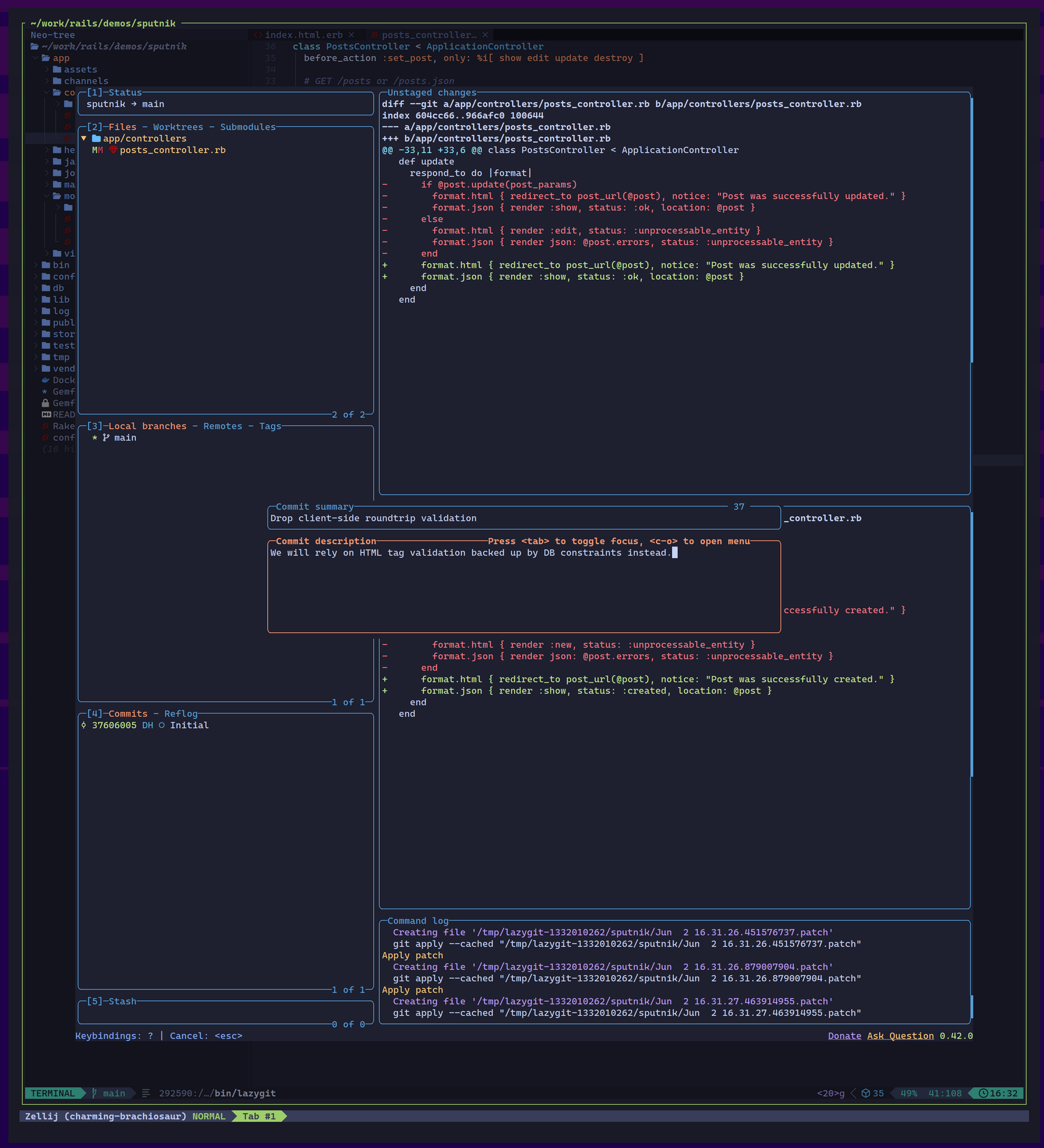Expand the assets folder chevron
The width and height of the screenshot is (1044, 1148).
[x=47, y=70]
